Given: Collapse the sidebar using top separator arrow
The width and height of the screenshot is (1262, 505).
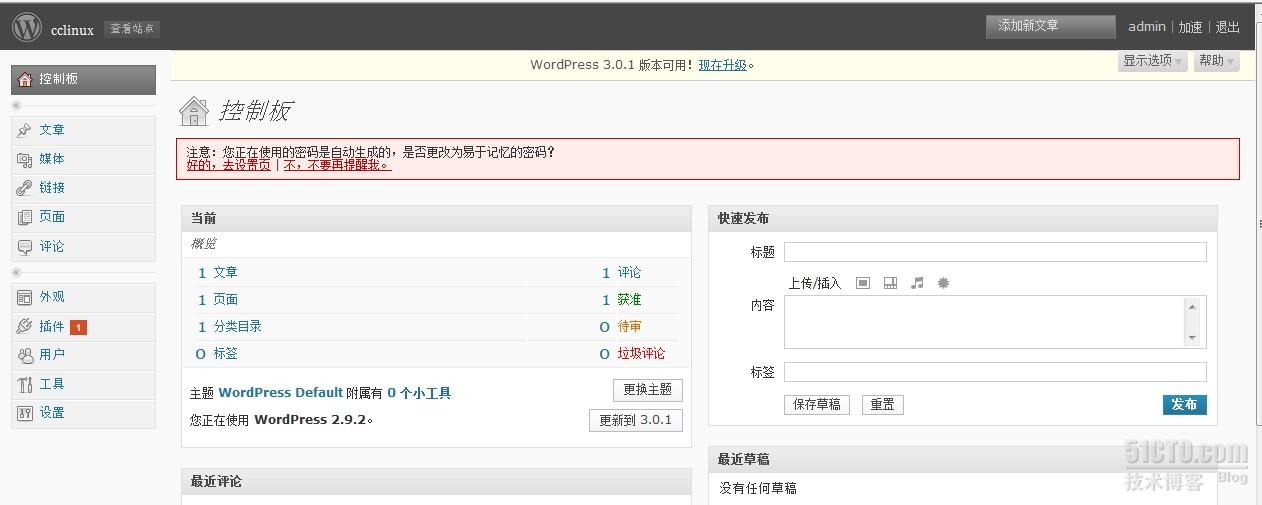Looking at the screenshot, I should tap(16, 105).
